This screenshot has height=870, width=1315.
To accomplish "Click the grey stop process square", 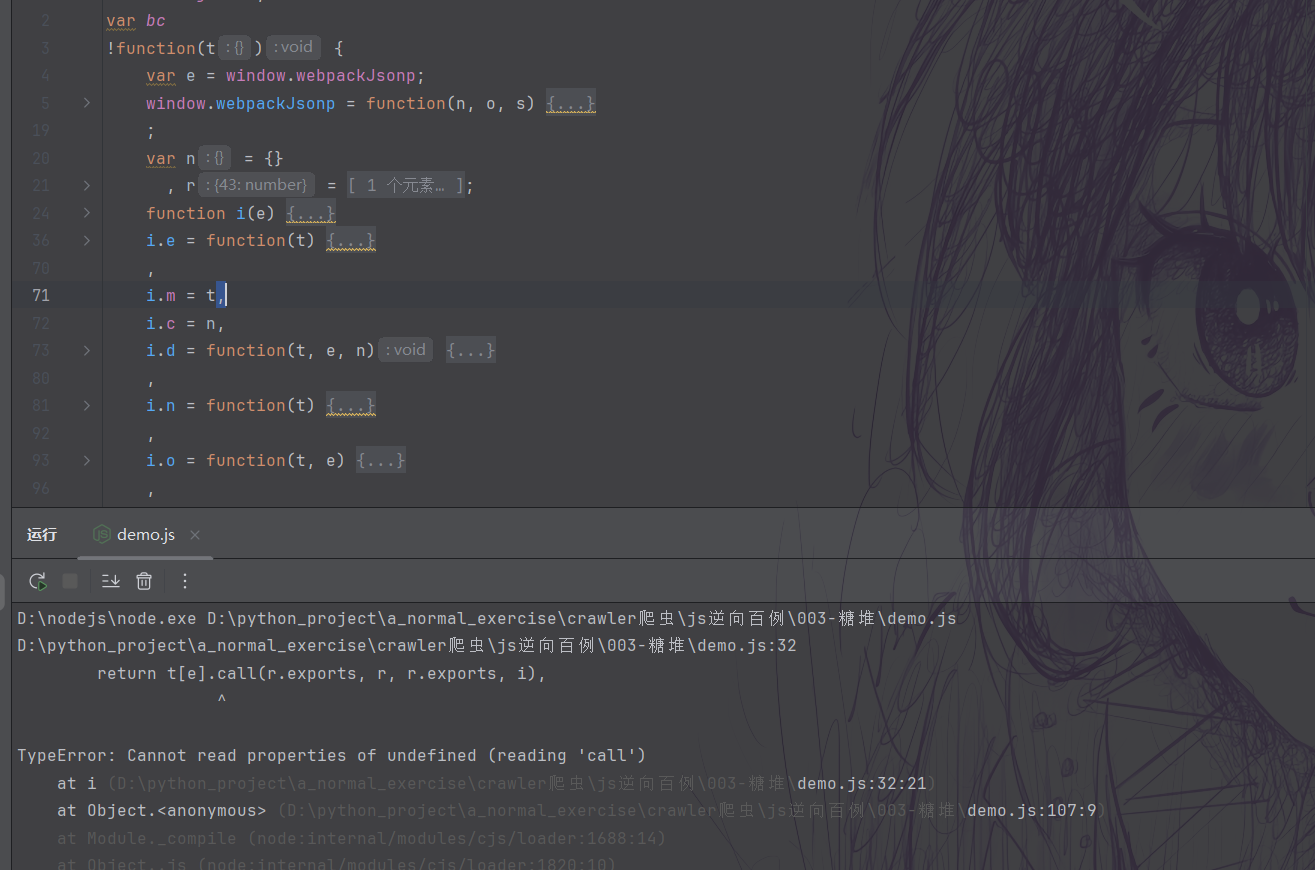I will [70, 581].
